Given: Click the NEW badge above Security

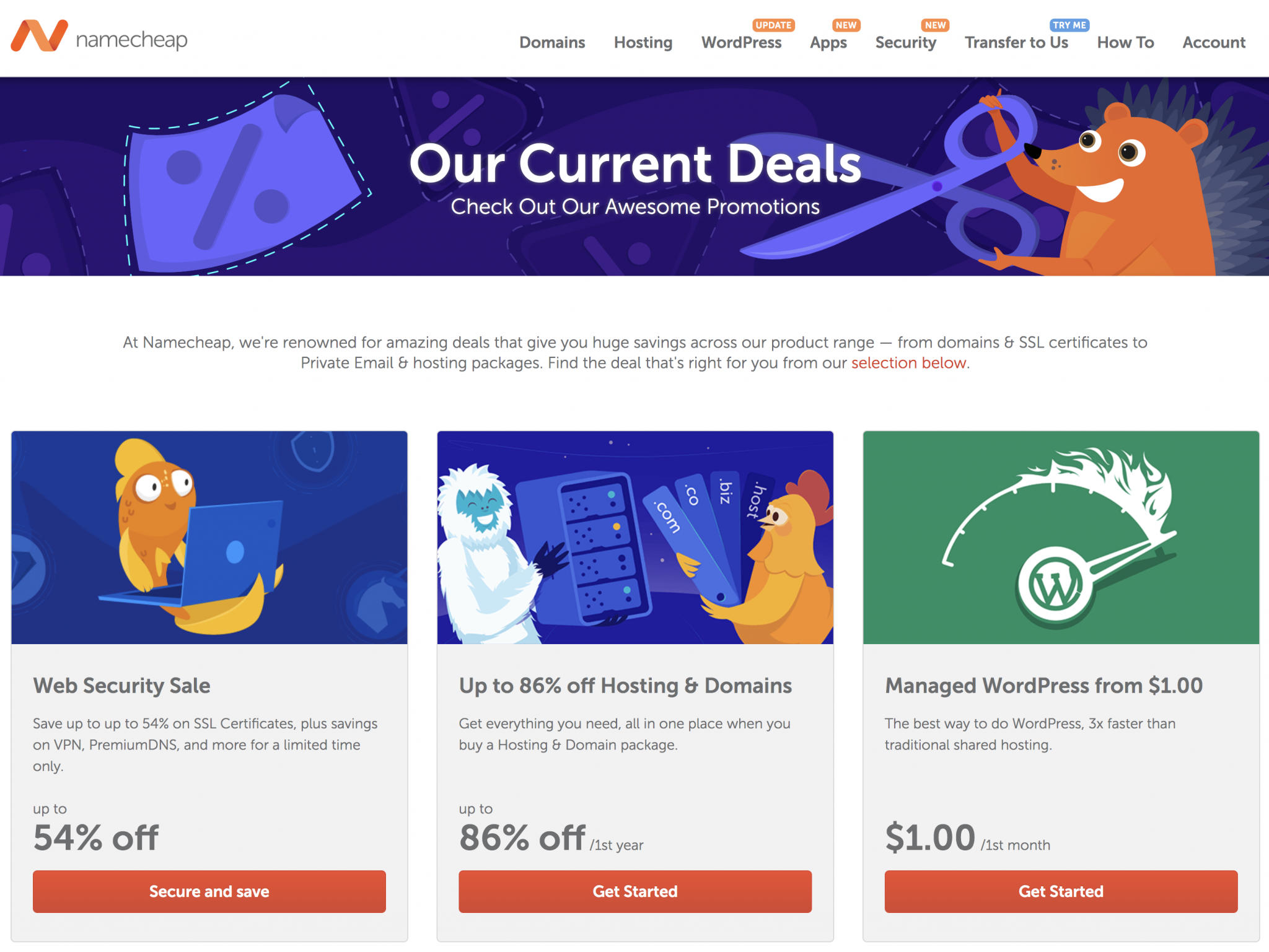Looking at the screenshot, I should [x=935, y=25].
